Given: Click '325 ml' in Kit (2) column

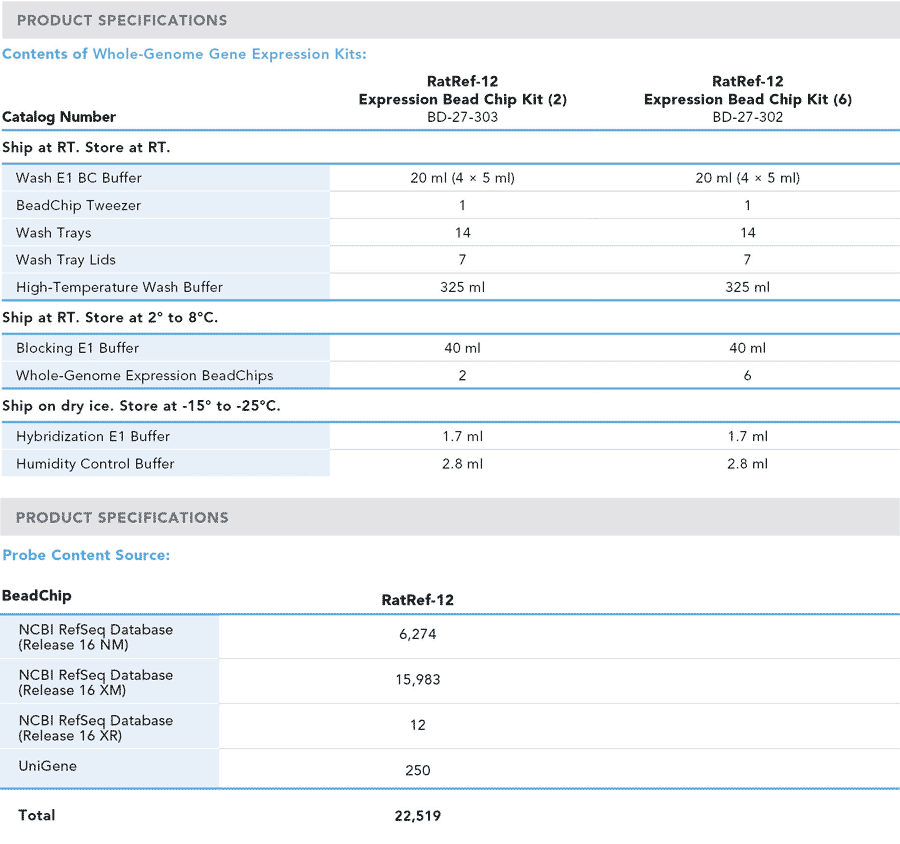Looking at the screenshot, I should tap(462, 287).
